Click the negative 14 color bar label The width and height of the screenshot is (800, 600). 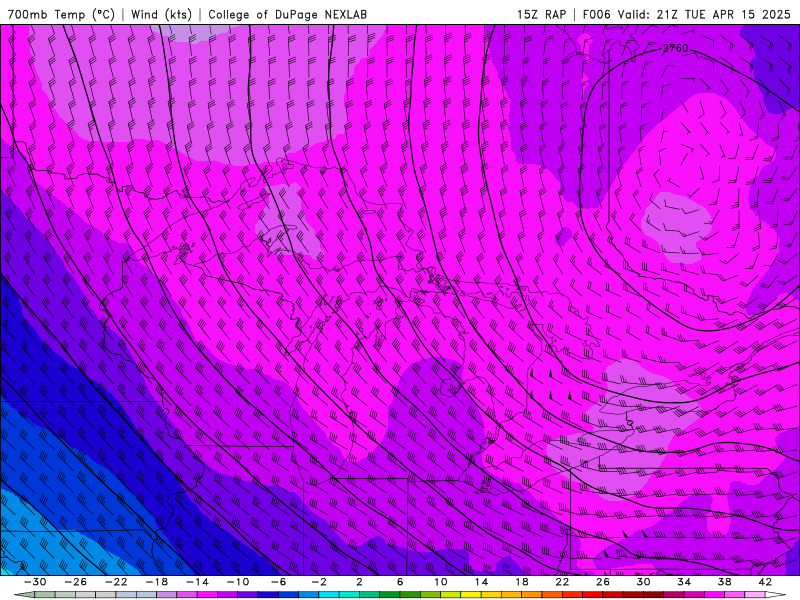click(x=197, y=582)
